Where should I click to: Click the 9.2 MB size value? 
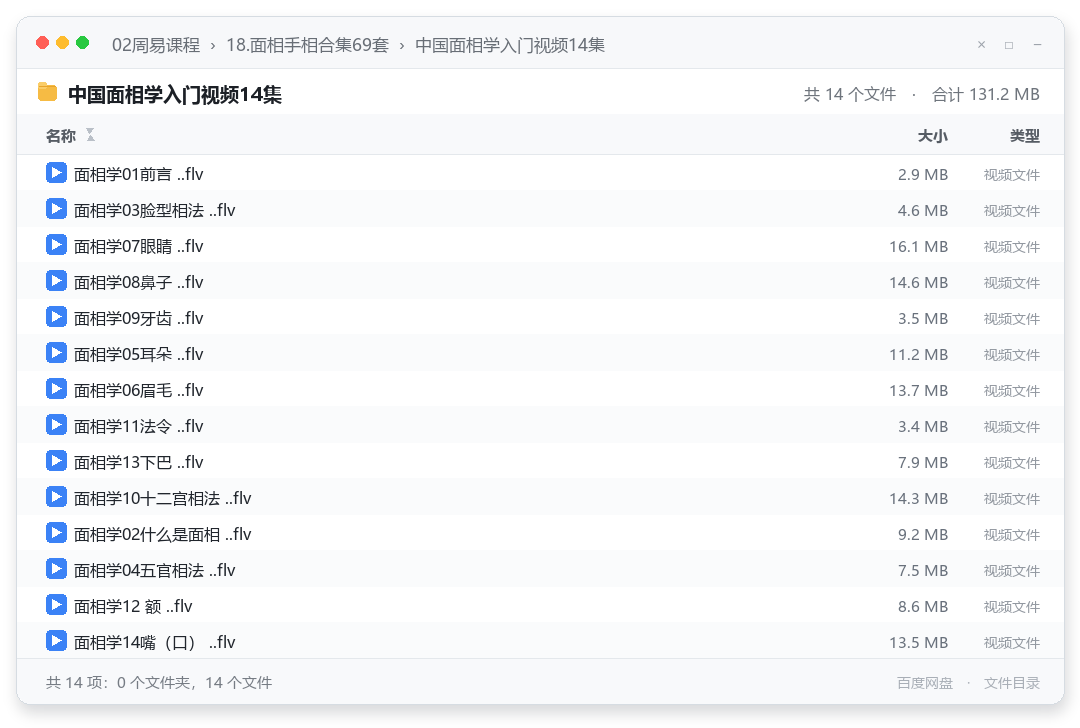coord(923,534)
